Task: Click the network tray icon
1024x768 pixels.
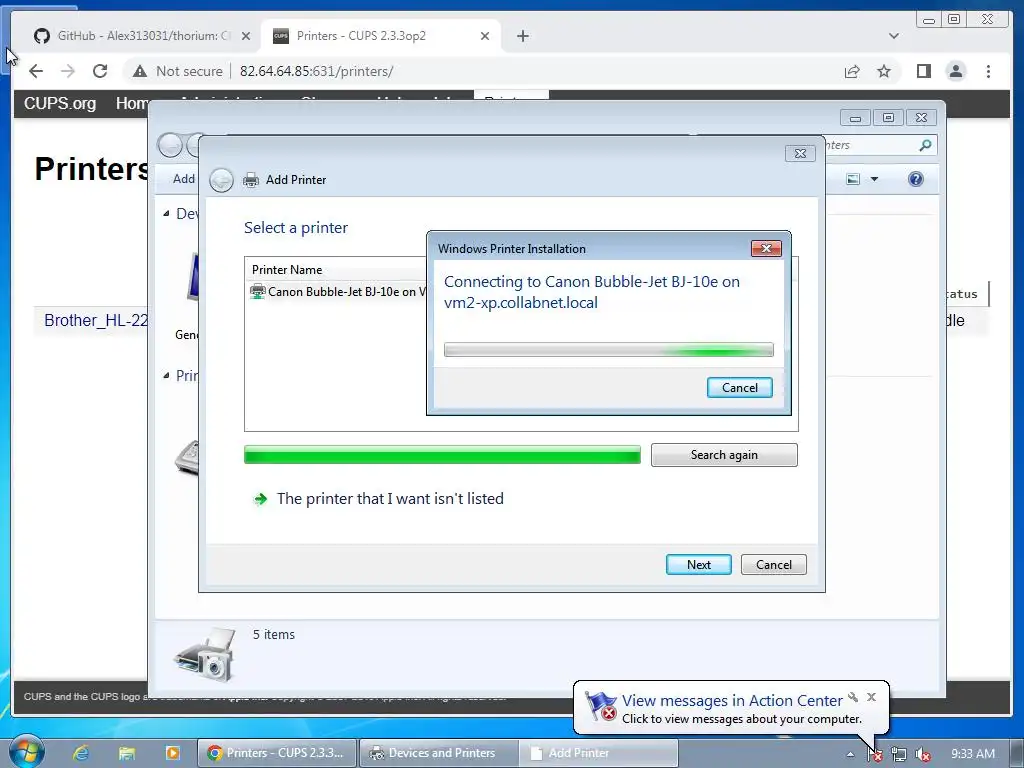Action: tap(899, 754)
